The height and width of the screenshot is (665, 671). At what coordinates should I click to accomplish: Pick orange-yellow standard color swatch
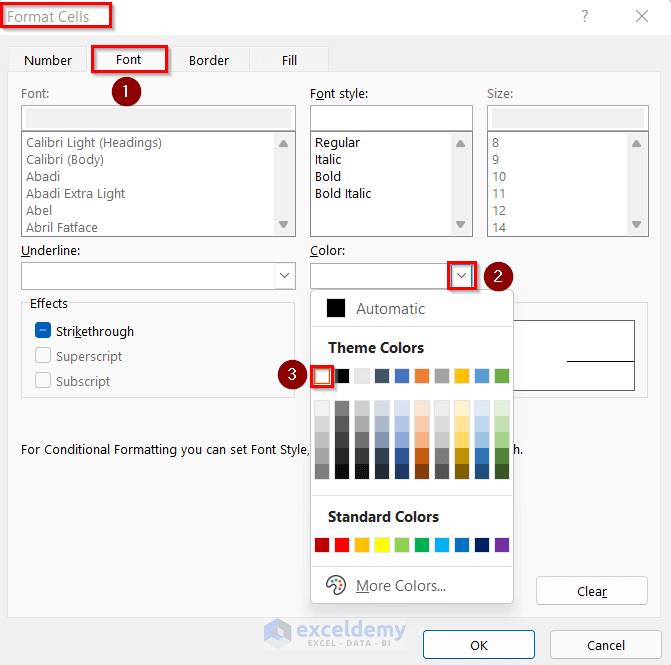[362, 545]
